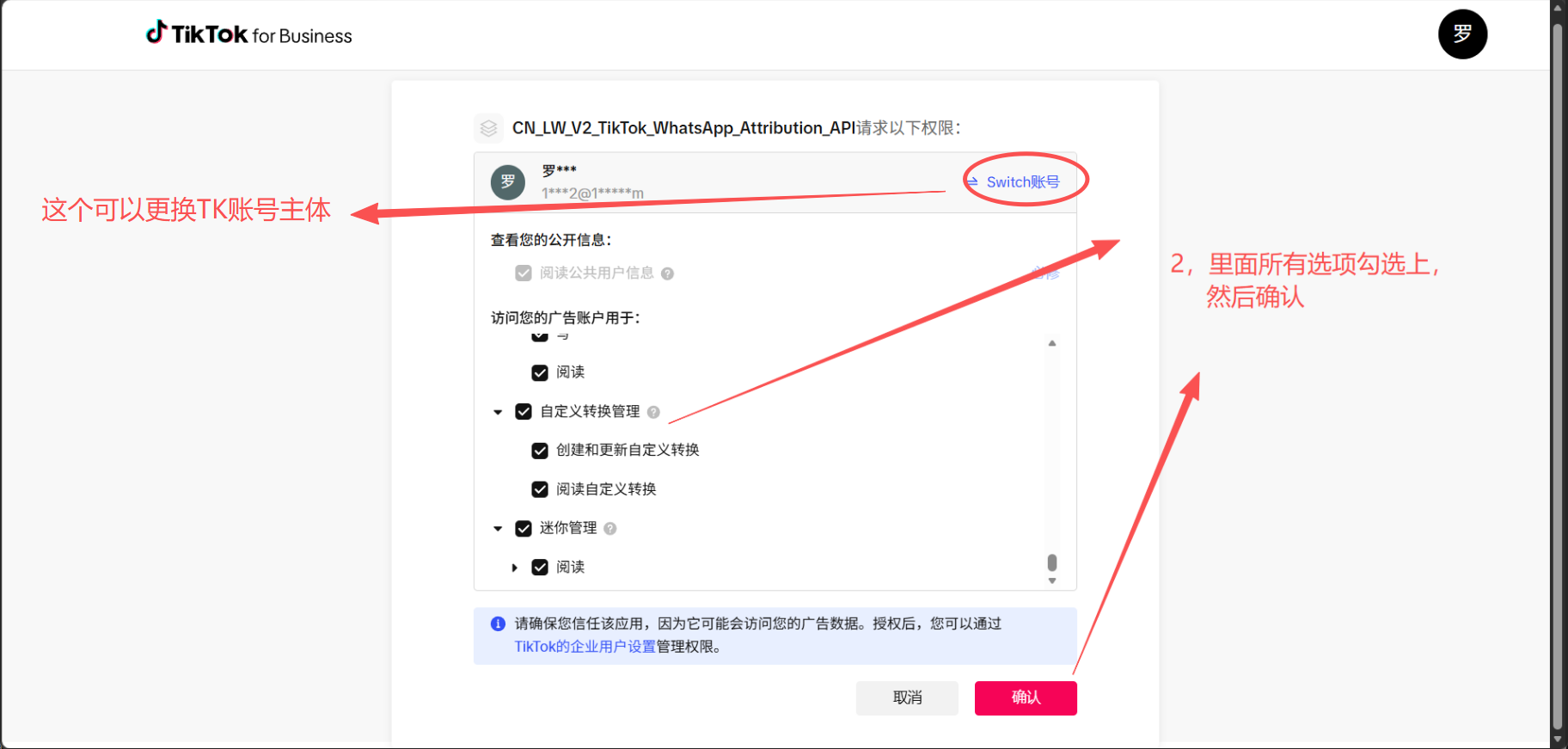
Task: Click the TikTok for Business logo
Action: [x=249, y=34]
